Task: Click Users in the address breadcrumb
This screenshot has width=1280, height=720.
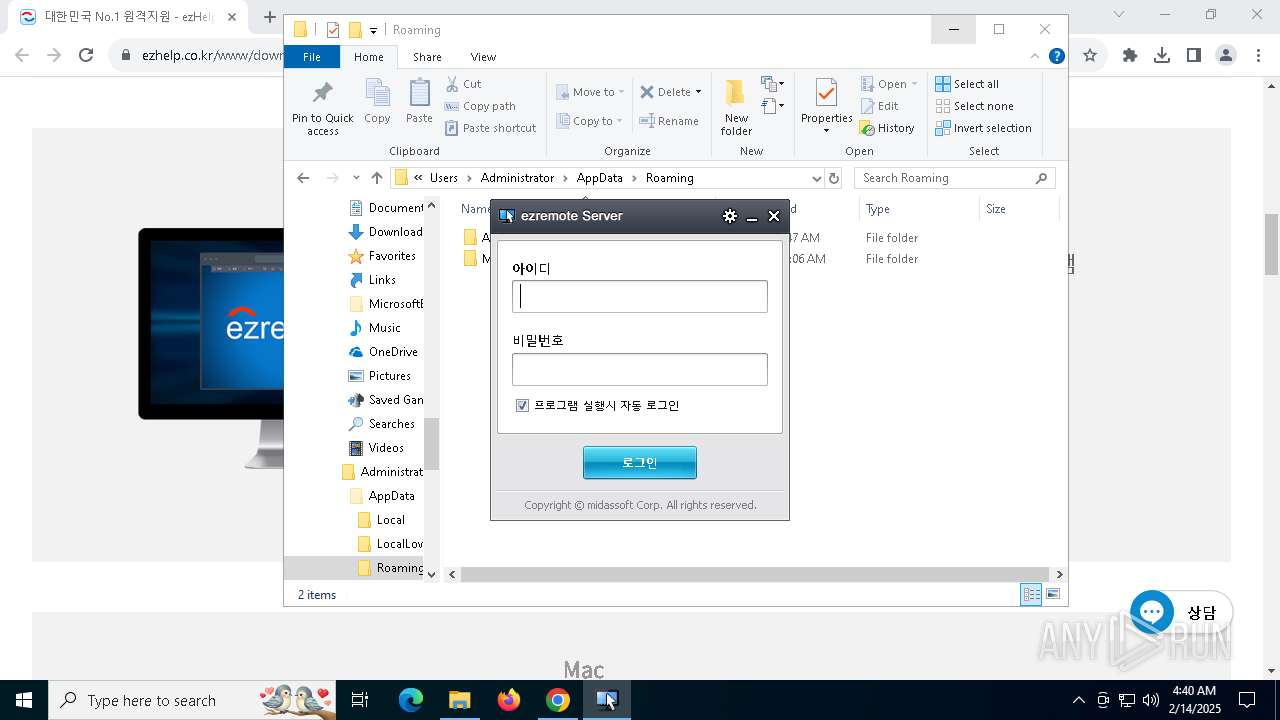Action: click(x=444, y=178)
